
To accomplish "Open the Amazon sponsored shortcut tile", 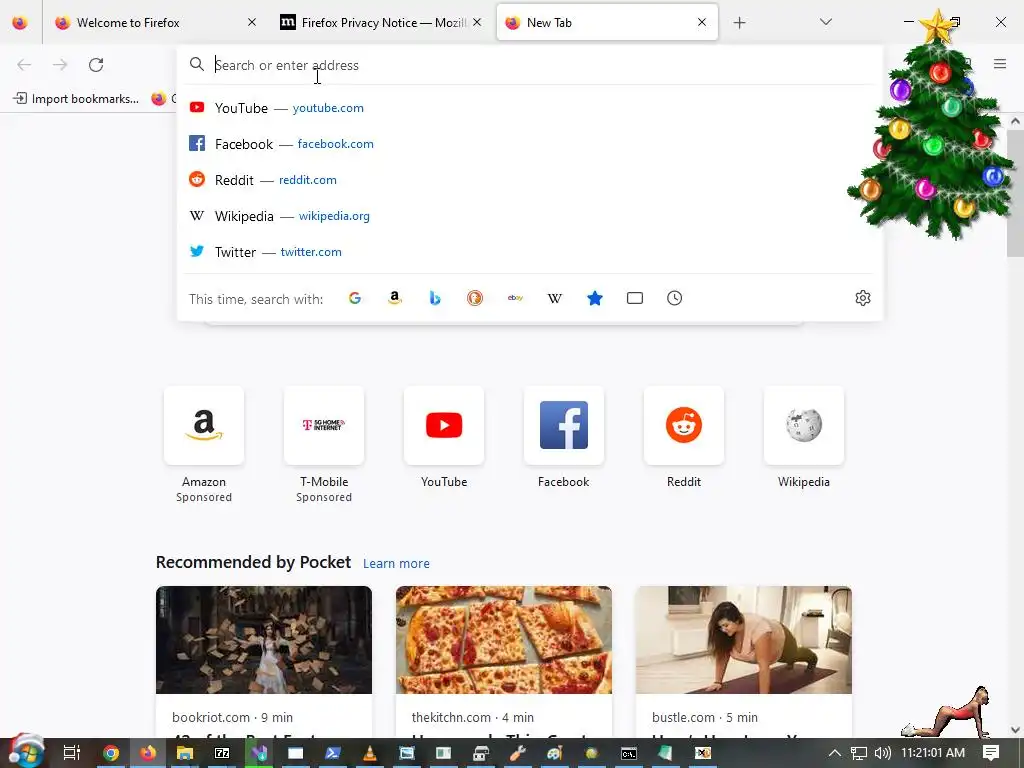I will 204,425.
